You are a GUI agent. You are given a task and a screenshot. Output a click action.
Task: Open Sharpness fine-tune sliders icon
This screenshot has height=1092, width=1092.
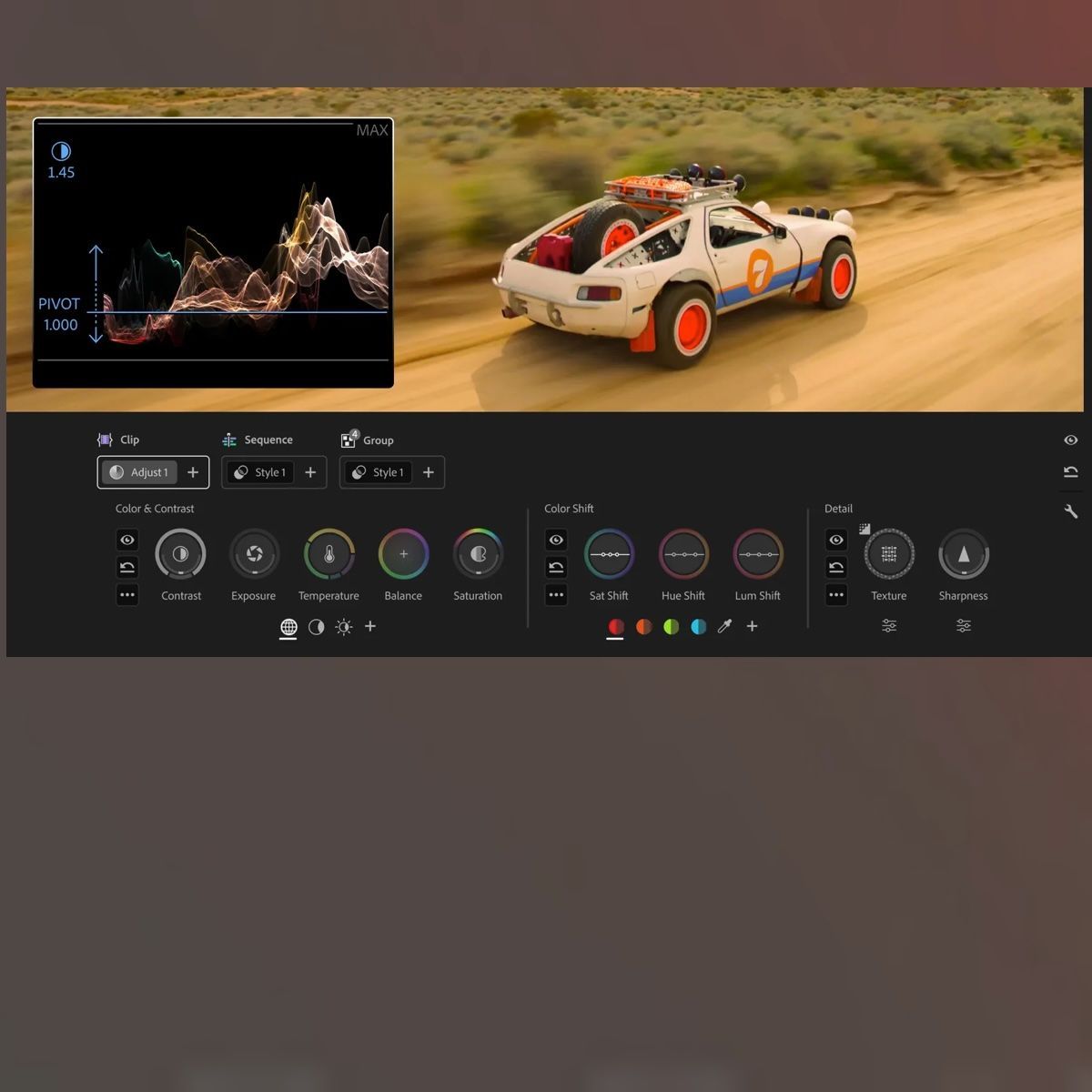964,626
